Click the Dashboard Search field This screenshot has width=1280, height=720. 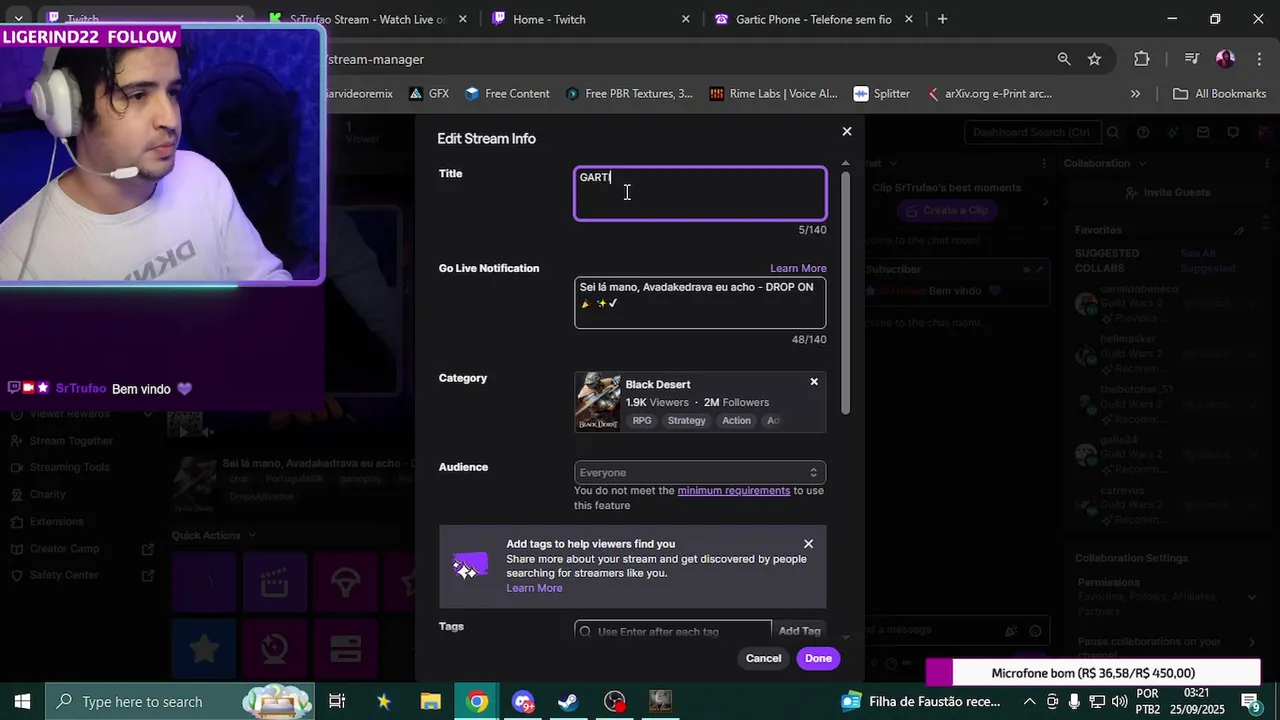coord(1032,132)
